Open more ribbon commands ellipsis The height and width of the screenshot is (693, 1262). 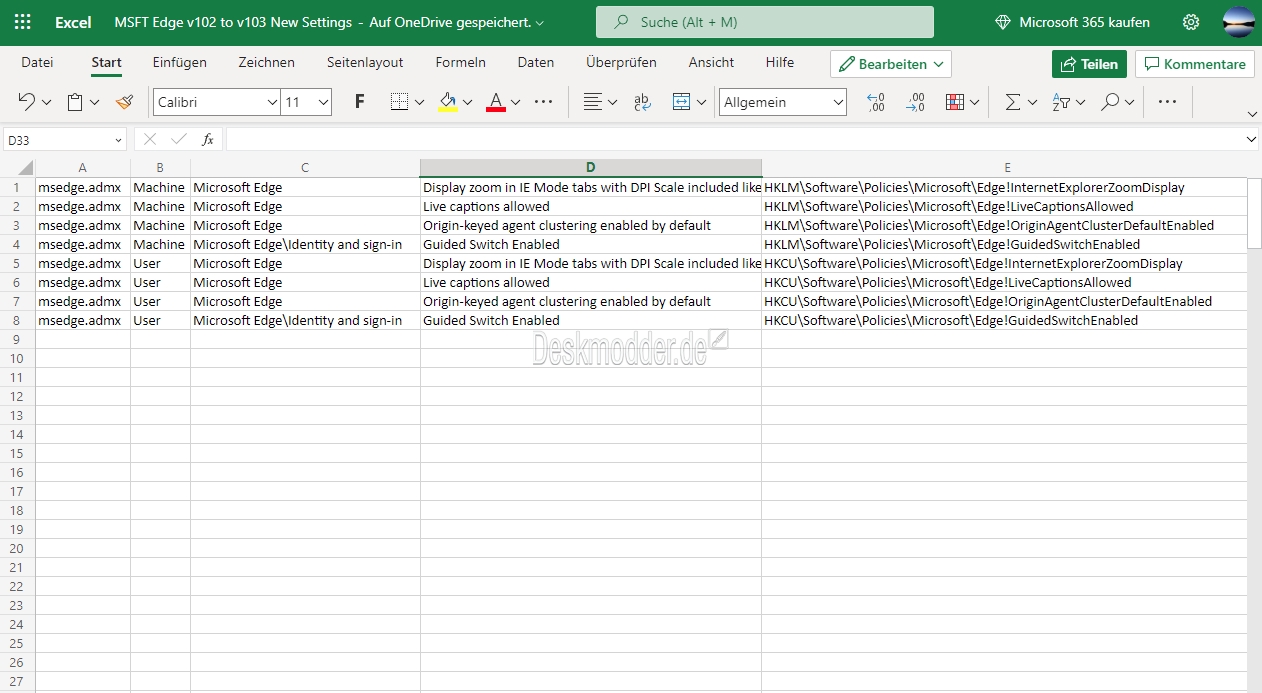1167,102
